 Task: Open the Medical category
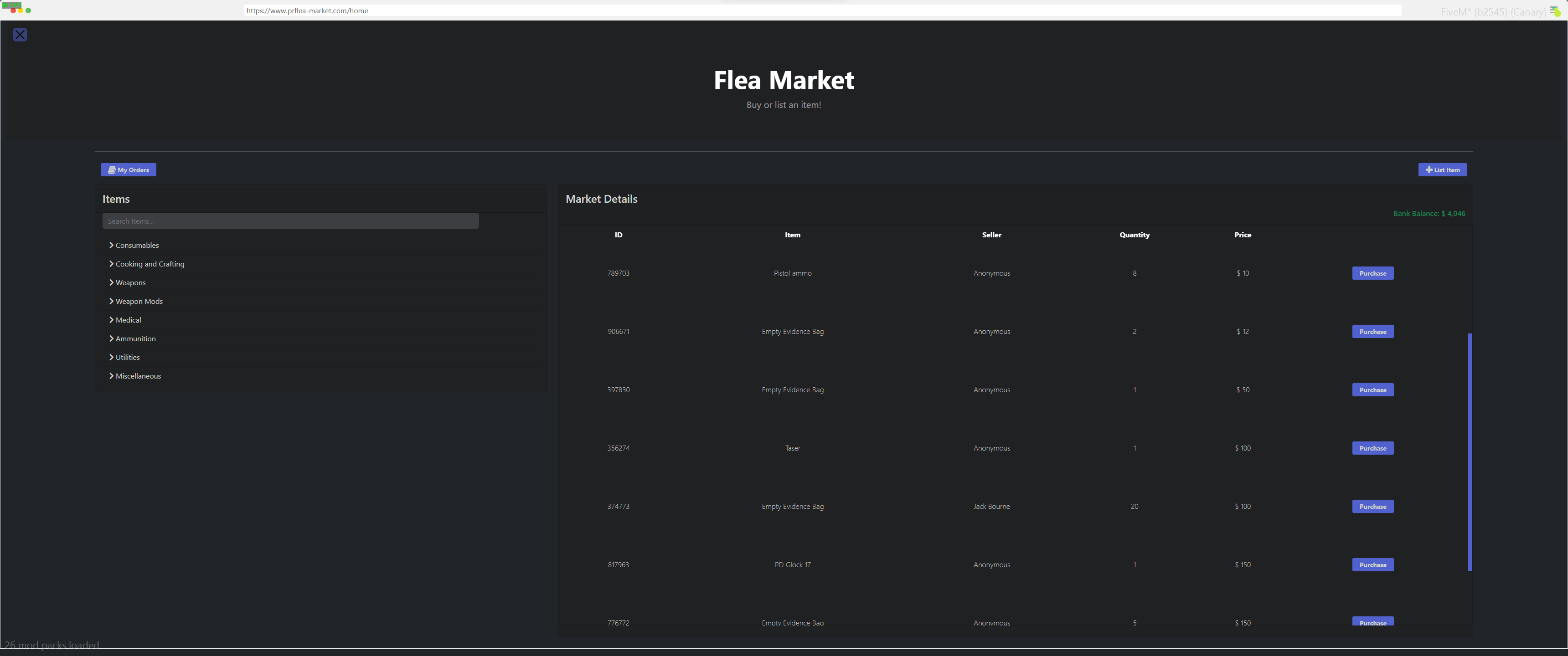[x=127, y=320]
